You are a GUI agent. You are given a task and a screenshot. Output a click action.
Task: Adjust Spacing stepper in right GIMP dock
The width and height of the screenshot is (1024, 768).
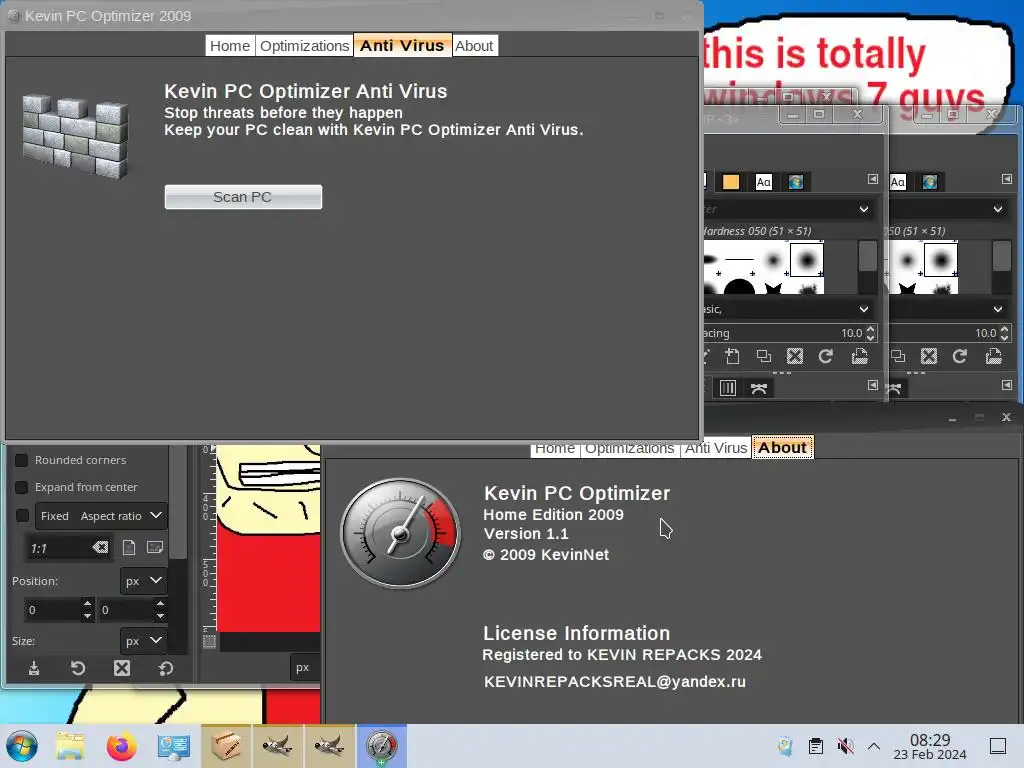pos(1004,333)
